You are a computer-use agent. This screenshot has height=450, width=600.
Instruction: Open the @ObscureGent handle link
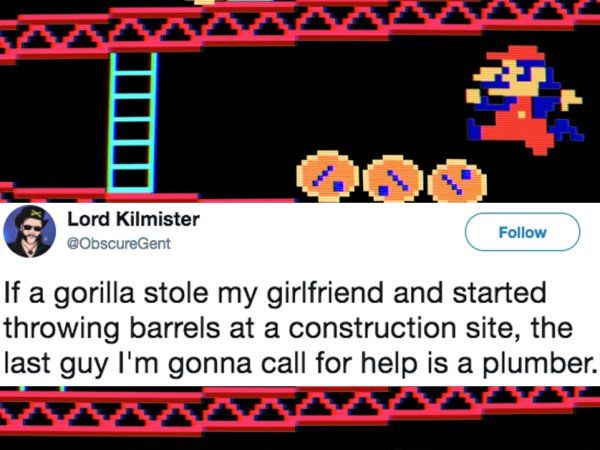119,244
